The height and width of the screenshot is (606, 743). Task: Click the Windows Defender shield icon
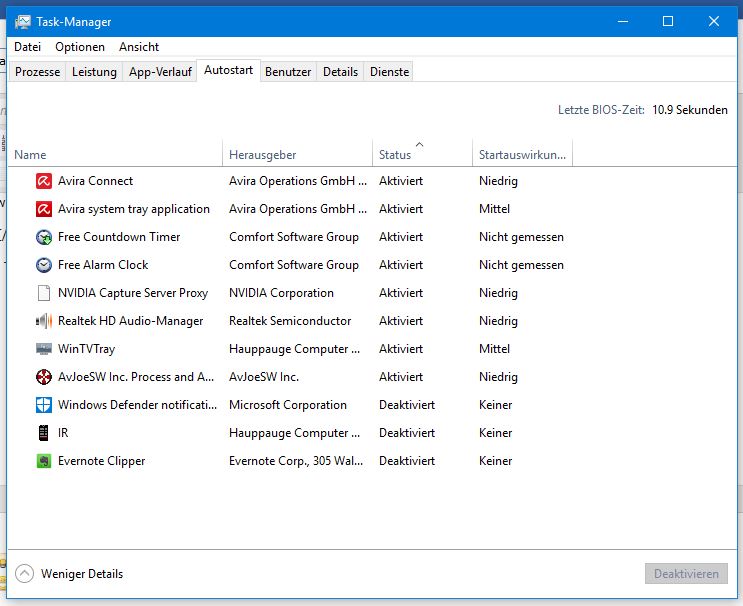[x=44, y=405]
